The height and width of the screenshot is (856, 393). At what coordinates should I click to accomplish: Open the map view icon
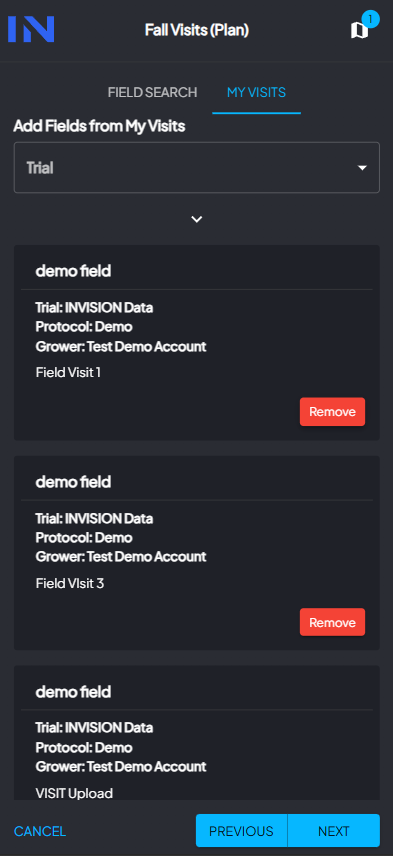point(359,31)
